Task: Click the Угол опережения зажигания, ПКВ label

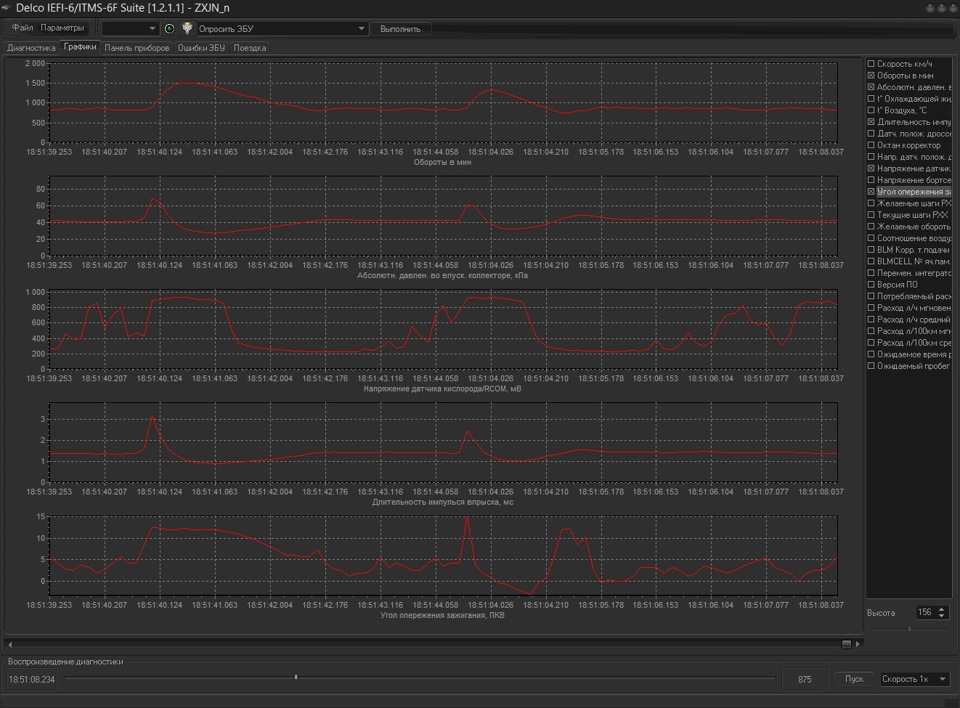Action: 443,616
